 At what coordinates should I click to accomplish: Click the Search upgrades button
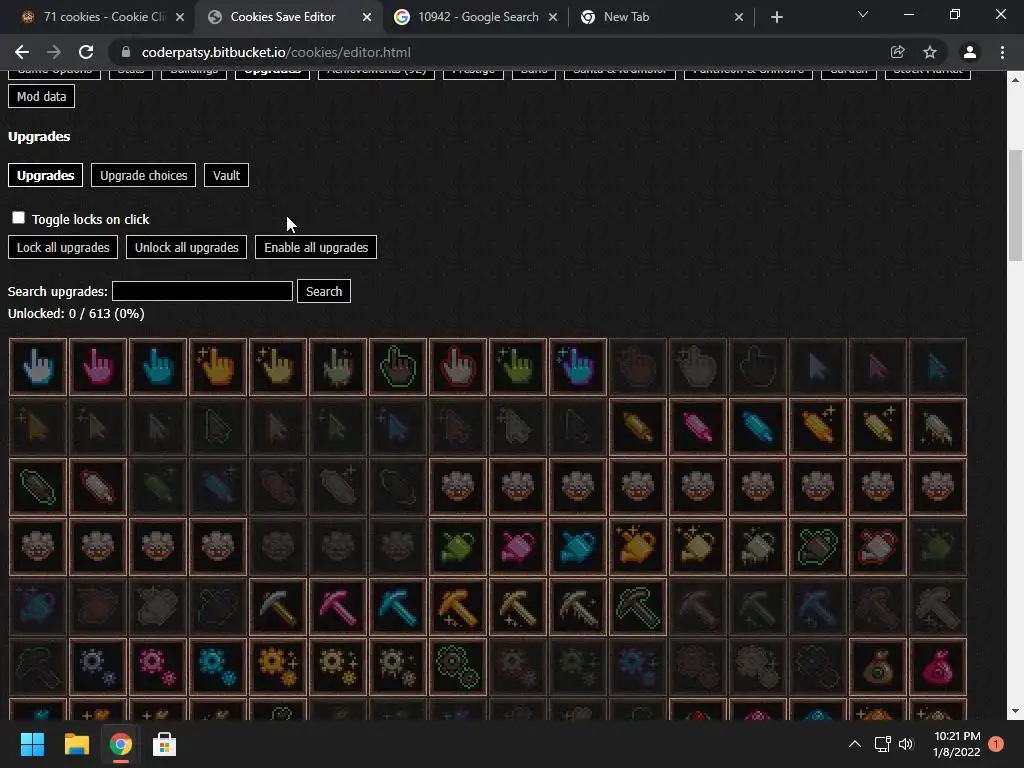tap(324, 291)
